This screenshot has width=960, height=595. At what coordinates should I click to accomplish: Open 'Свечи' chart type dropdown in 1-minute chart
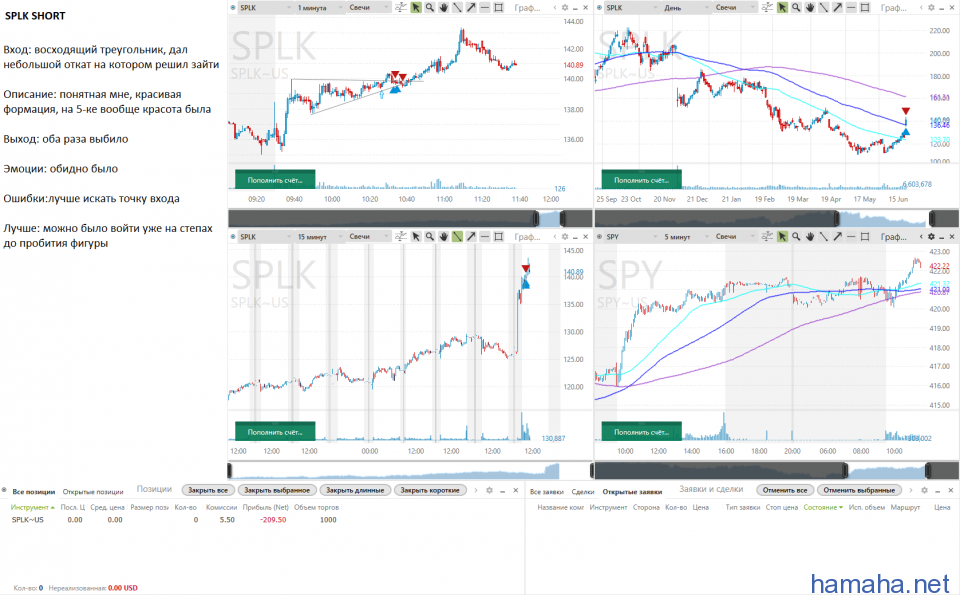pyautogui.click(x=368, y=7)
